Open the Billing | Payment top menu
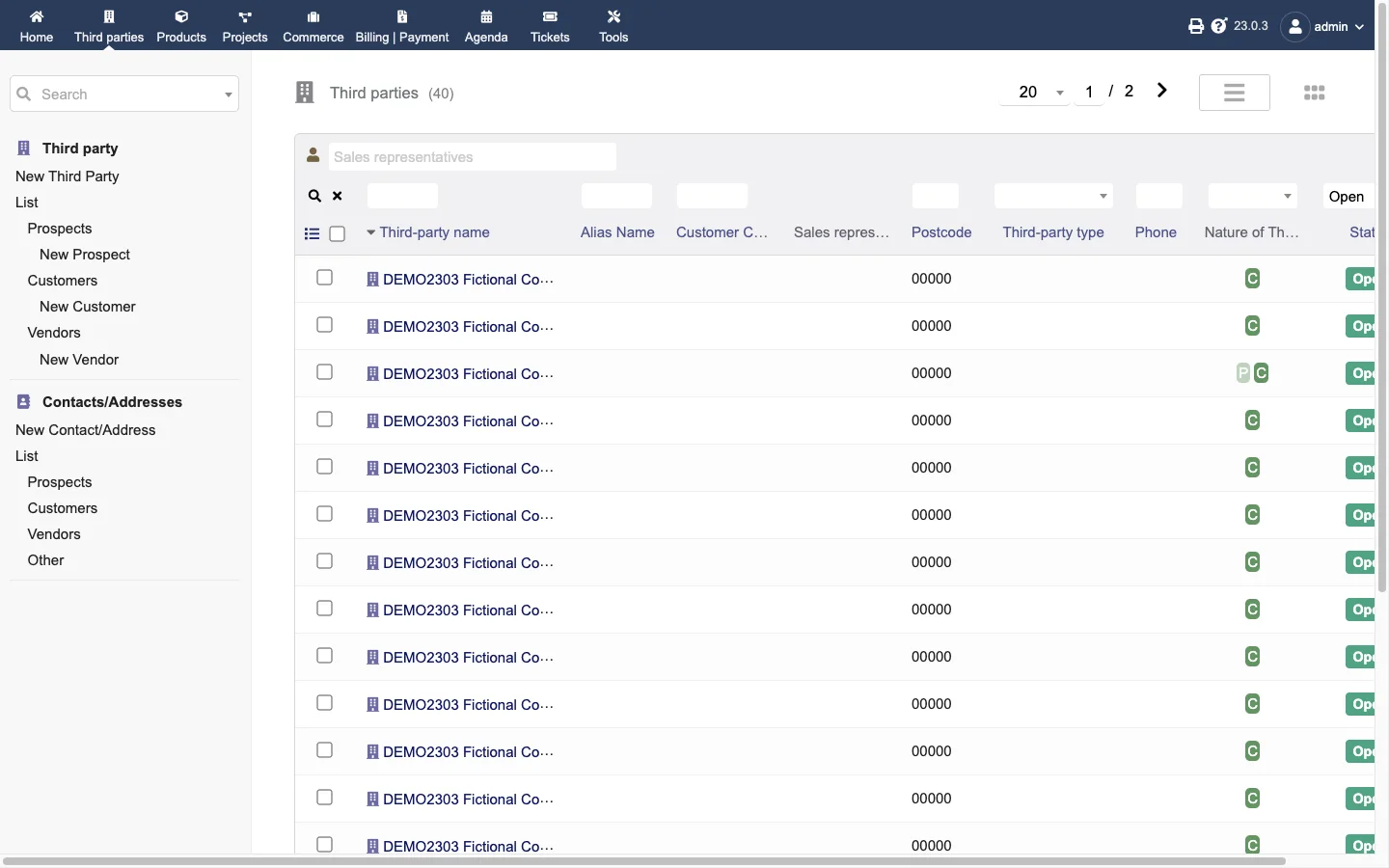Viewport: 1389px width, 868px height. pos(402,26)
